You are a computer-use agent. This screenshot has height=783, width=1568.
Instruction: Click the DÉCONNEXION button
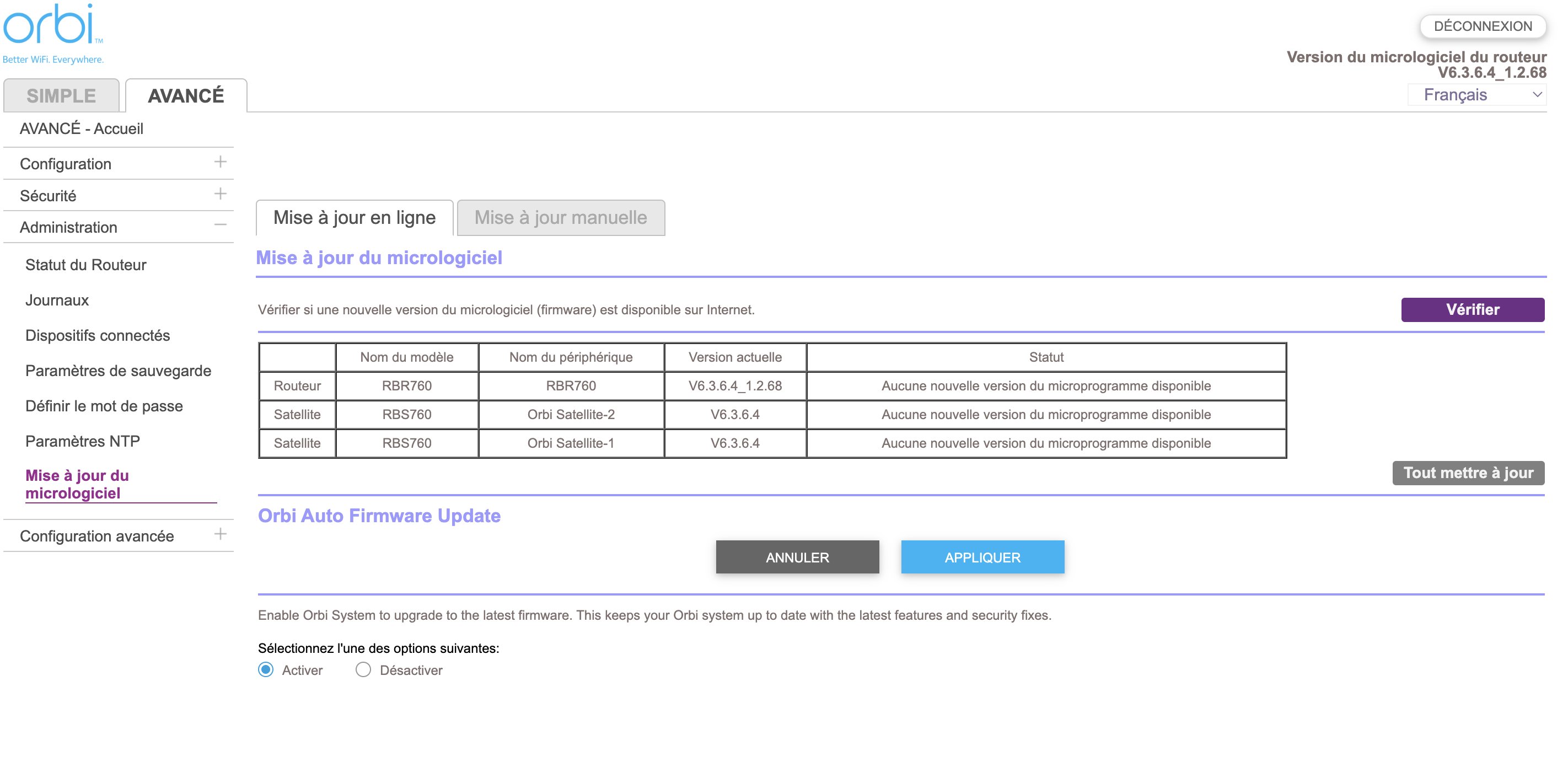pos(1483,26)
